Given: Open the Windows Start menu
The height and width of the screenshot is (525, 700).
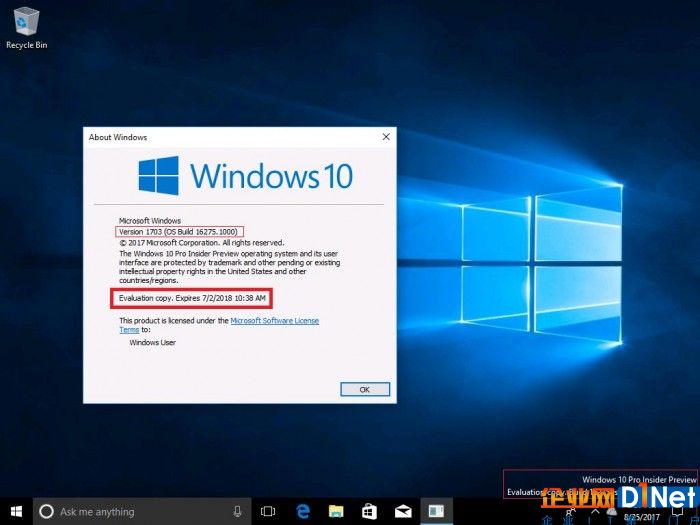Looking at the screenshot, I should pyautogui.click(x=16, y=512).
